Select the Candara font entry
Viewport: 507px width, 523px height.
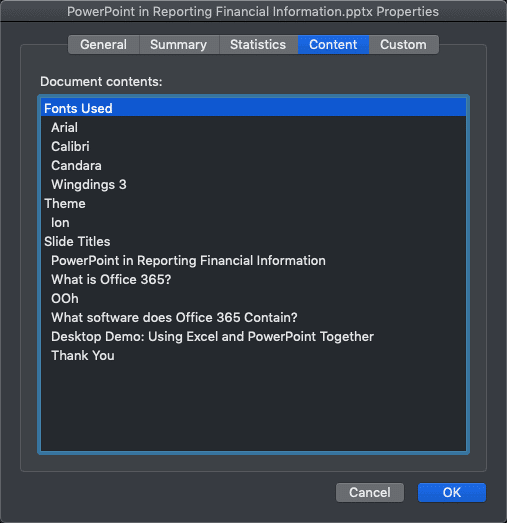(x=254, y=165)
